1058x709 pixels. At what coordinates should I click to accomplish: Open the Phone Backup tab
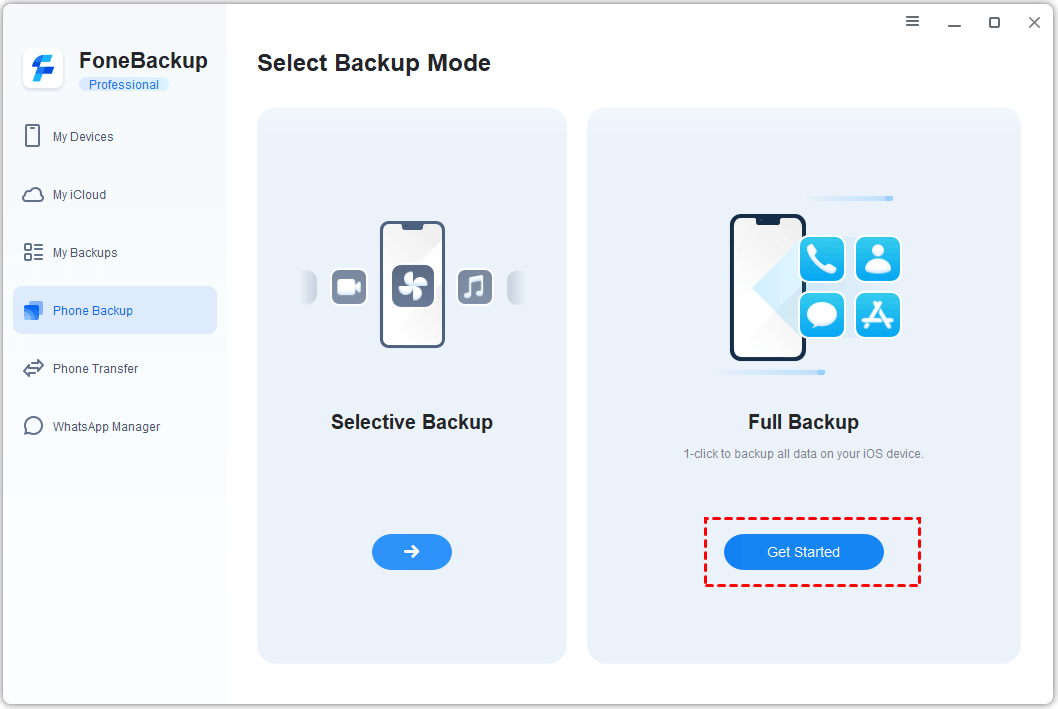tap(115, 311)
